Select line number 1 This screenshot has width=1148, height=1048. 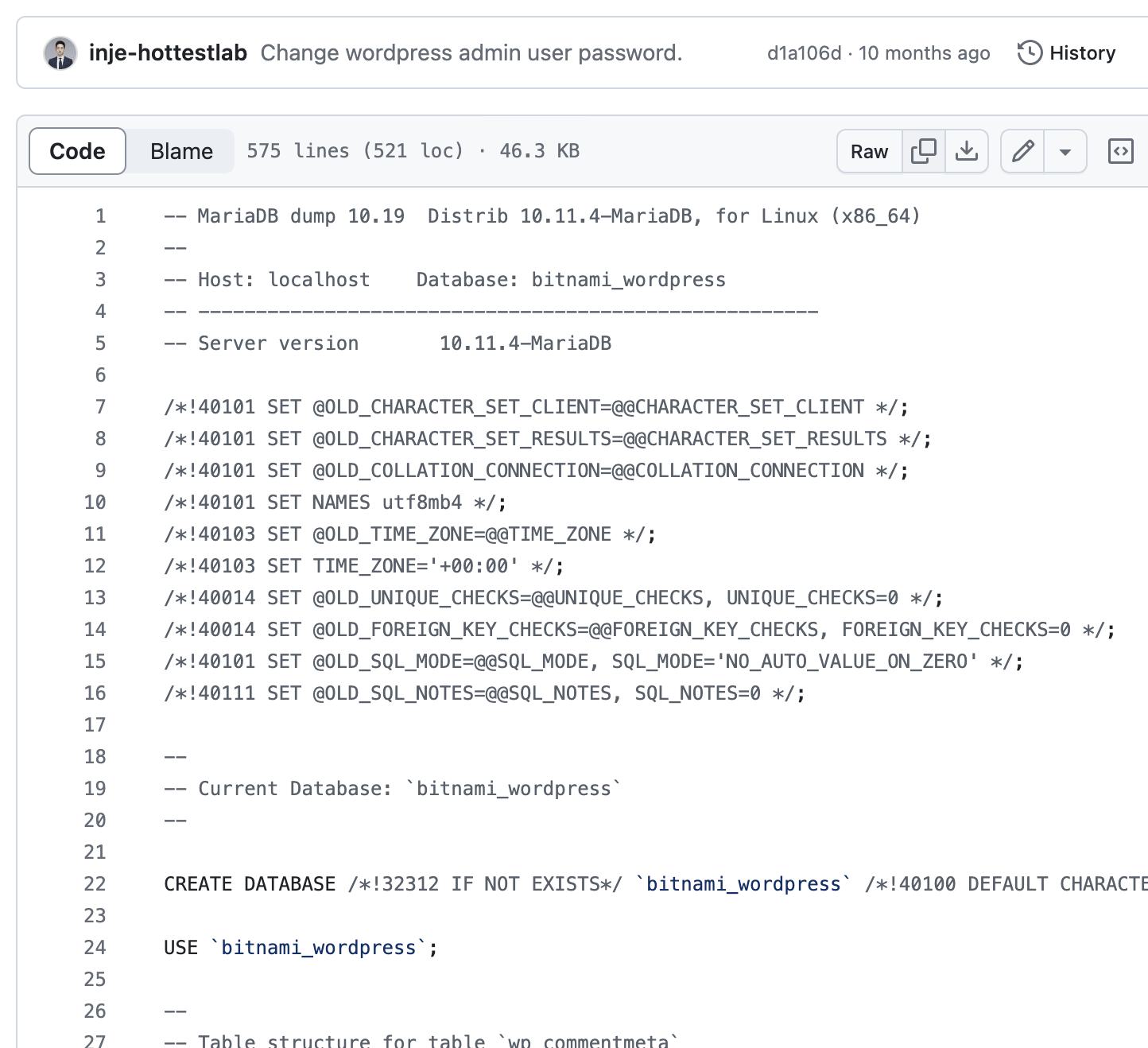(100, 216)
